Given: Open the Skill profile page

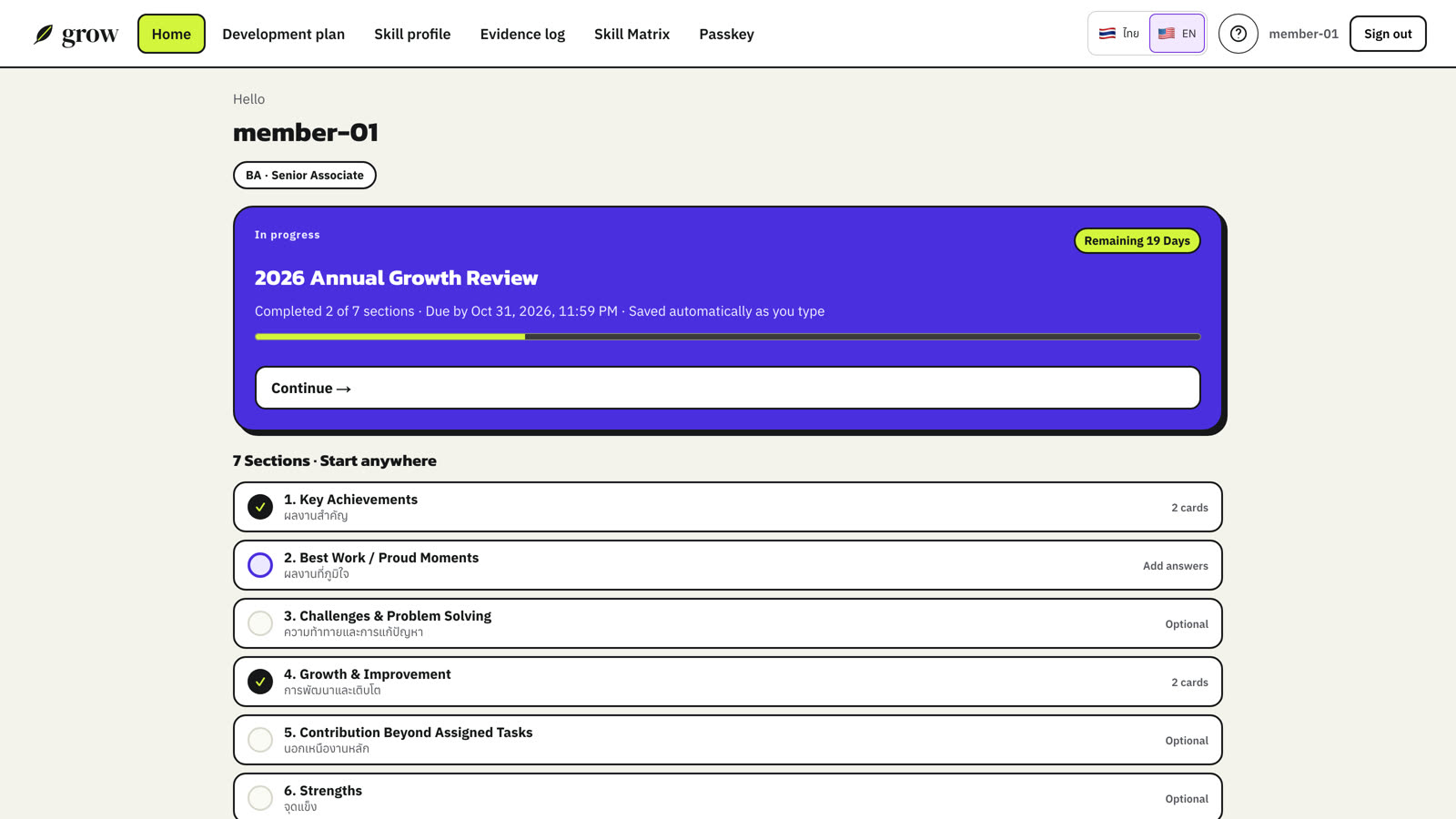Looking at the screenshot, I should [412, 34].
